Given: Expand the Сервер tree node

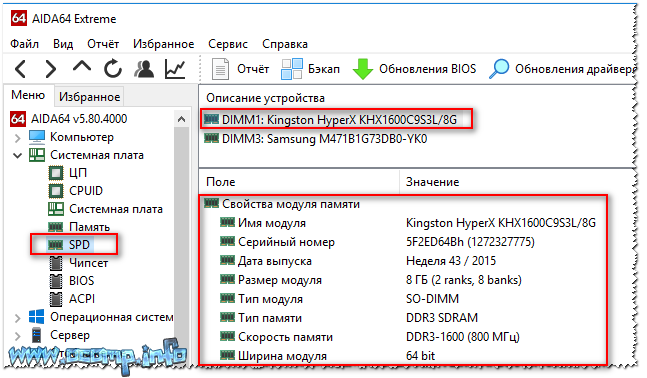Looking at the screenshot, I should [17, 336].
